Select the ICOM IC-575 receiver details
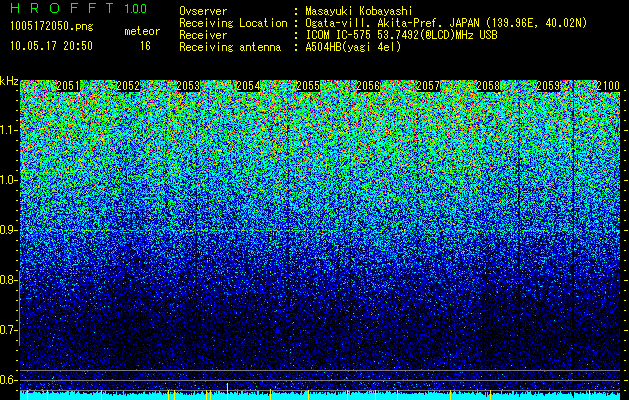 tap(402, 35)
